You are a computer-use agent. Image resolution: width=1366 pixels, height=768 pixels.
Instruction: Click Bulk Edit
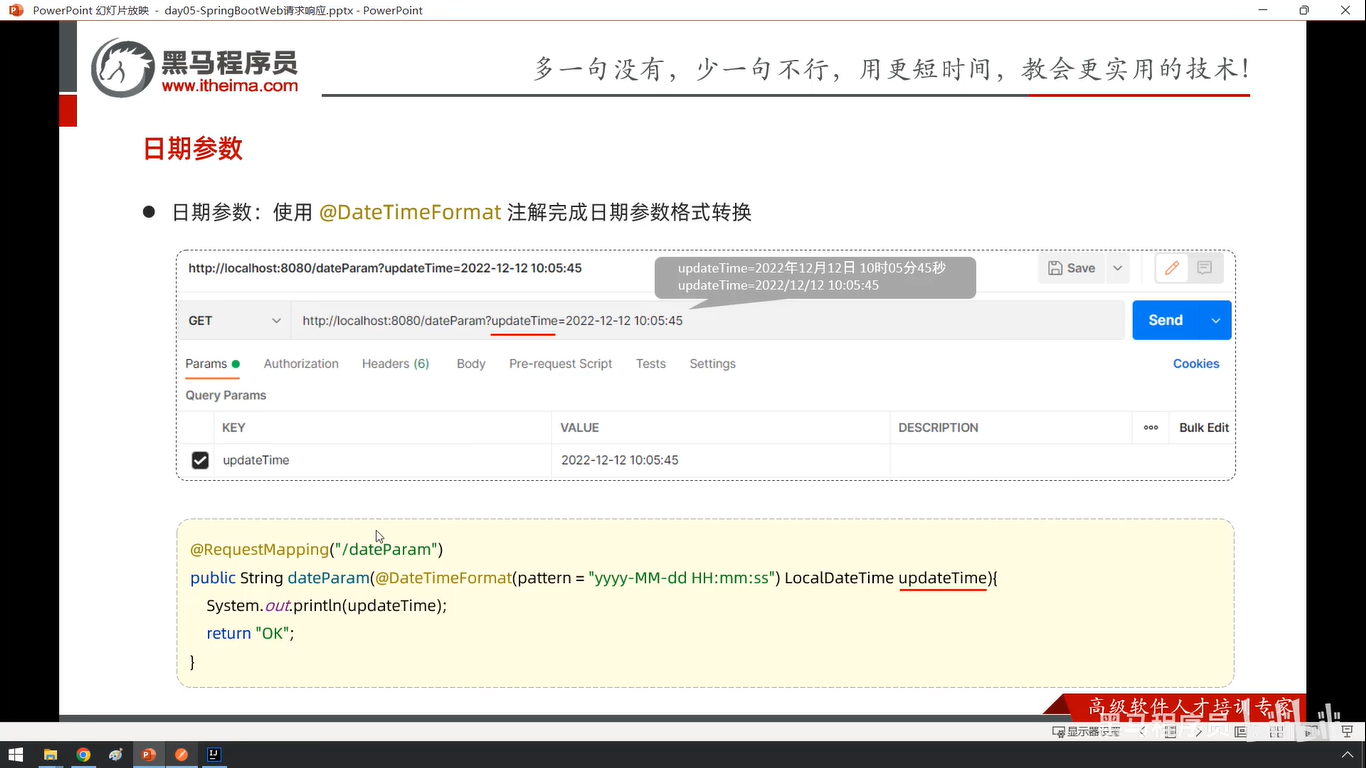point(1204,427)
